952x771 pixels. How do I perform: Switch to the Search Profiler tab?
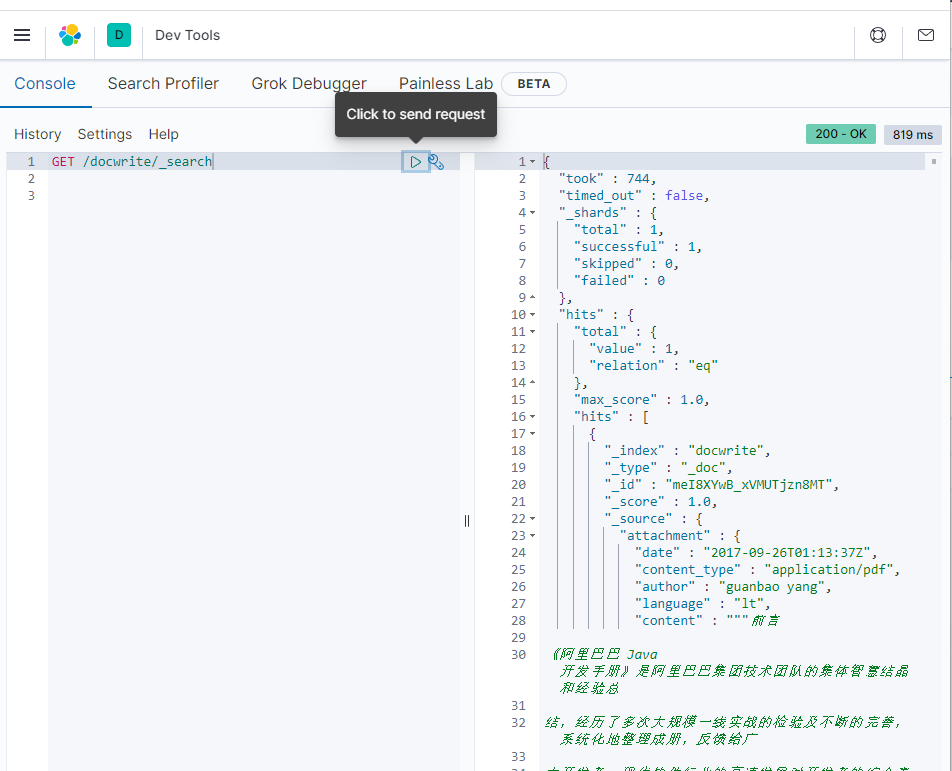(163, 84)
